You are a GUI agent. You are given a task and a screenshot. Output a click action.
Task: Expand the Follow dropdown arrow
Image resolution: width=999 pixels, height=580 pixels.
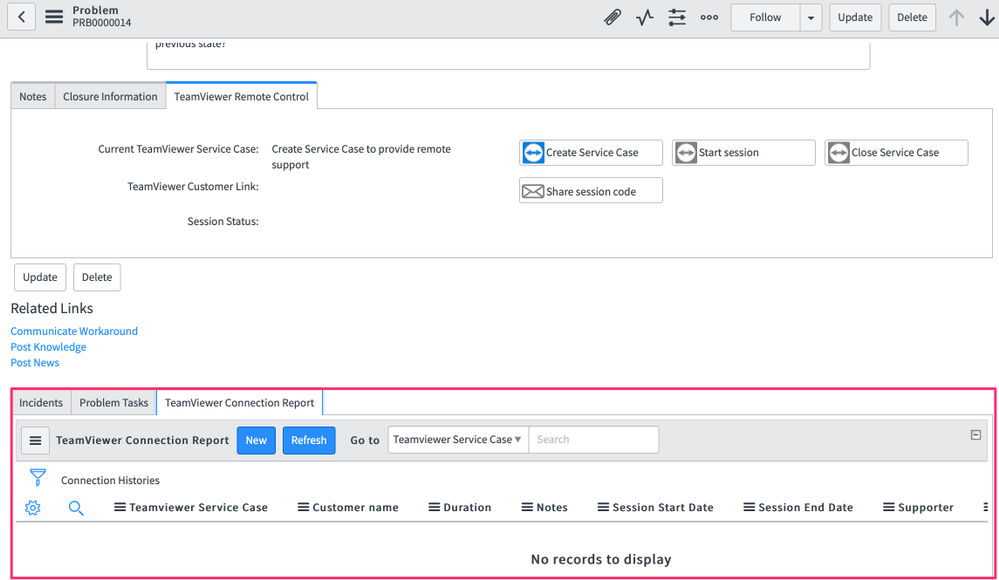tap(810, 17)
